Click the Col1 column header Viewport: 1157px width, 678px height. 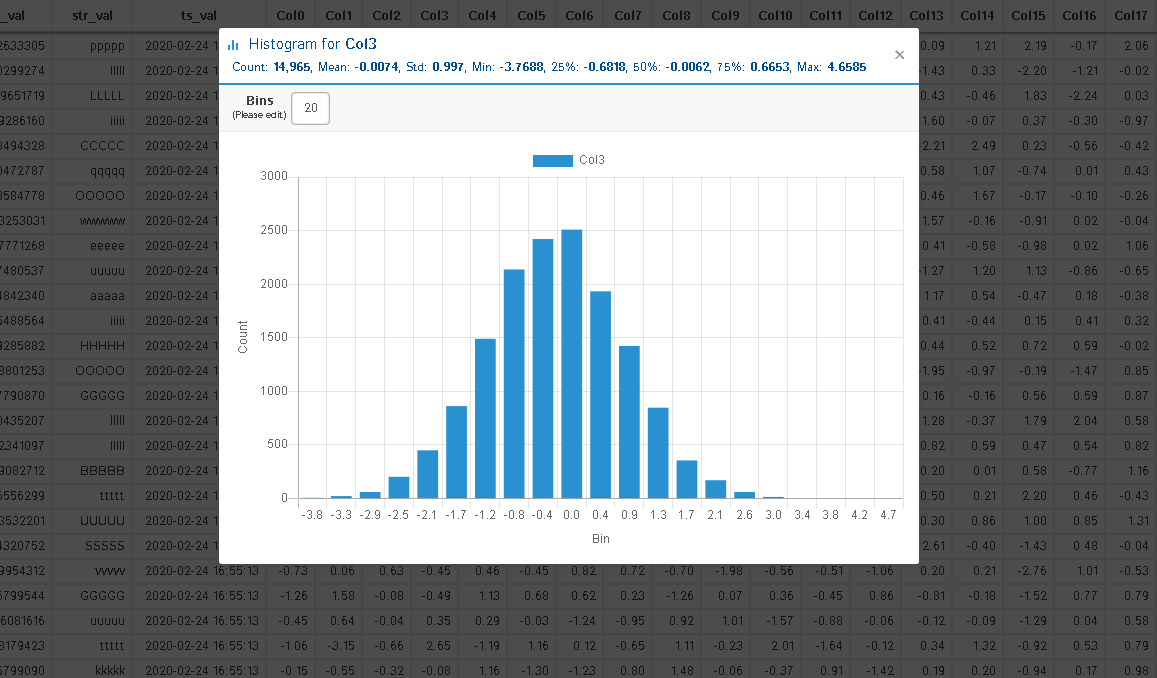339,15
